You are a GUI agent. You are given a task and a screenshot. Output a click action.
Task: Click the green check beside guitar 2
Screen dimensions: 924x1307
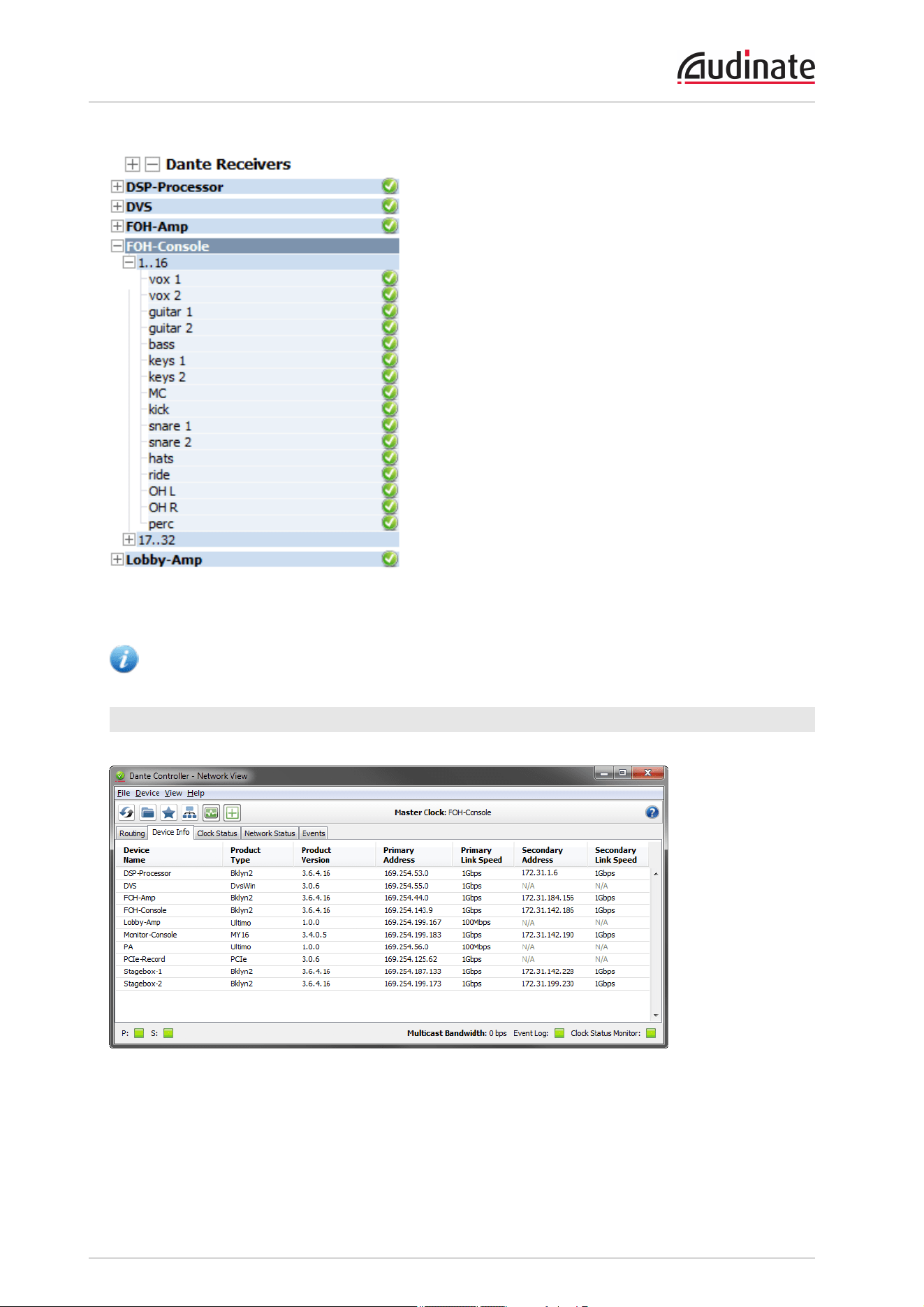click(390, 327)
